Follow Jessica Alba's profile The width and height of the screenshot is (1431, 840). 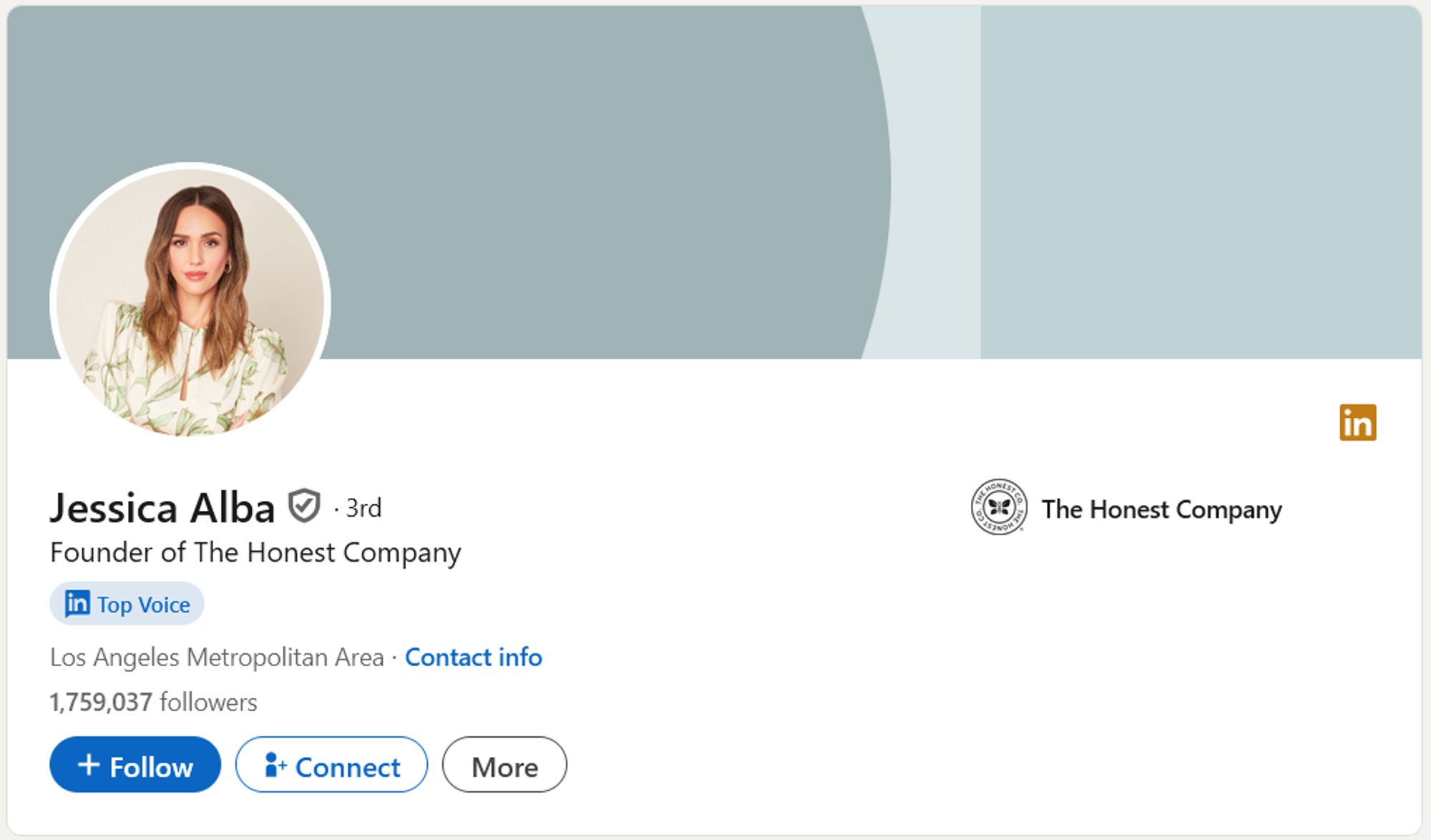click(135, 765)
